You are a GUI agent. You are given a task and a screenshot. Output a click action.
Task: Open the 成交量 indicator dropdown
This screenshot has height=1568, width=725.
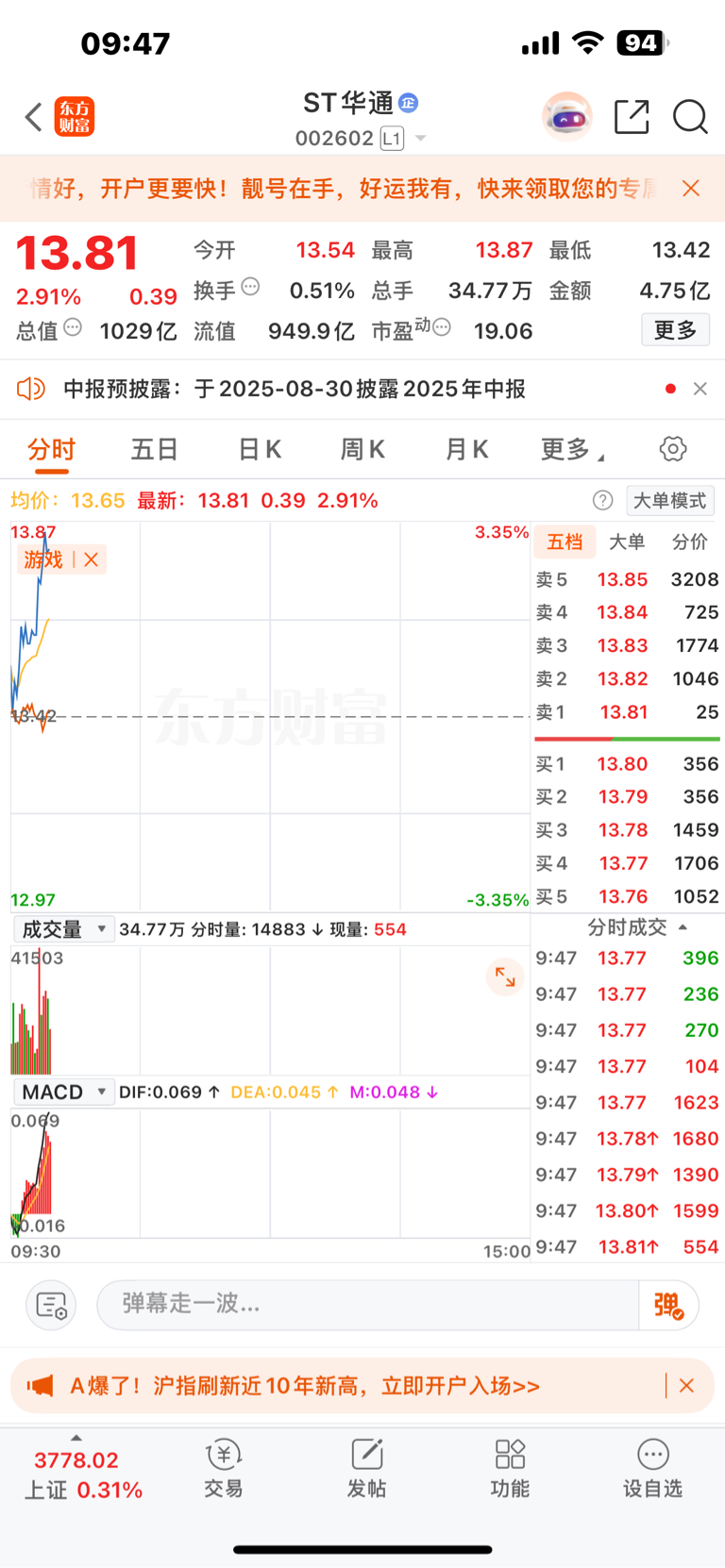click(64, 929)
